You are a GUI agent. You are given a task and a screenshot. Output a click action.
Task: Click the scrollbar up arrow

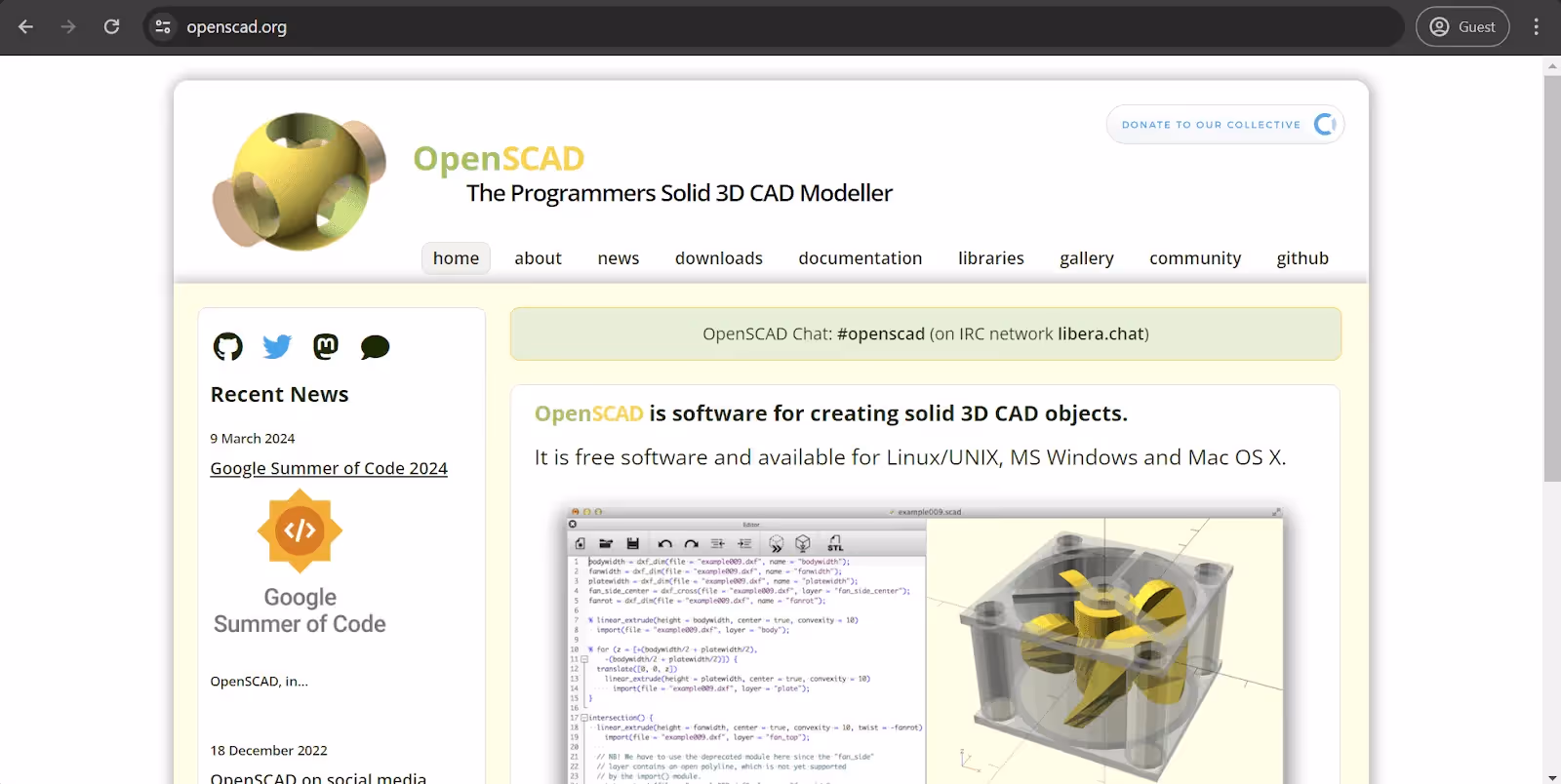pos(1552,66)
